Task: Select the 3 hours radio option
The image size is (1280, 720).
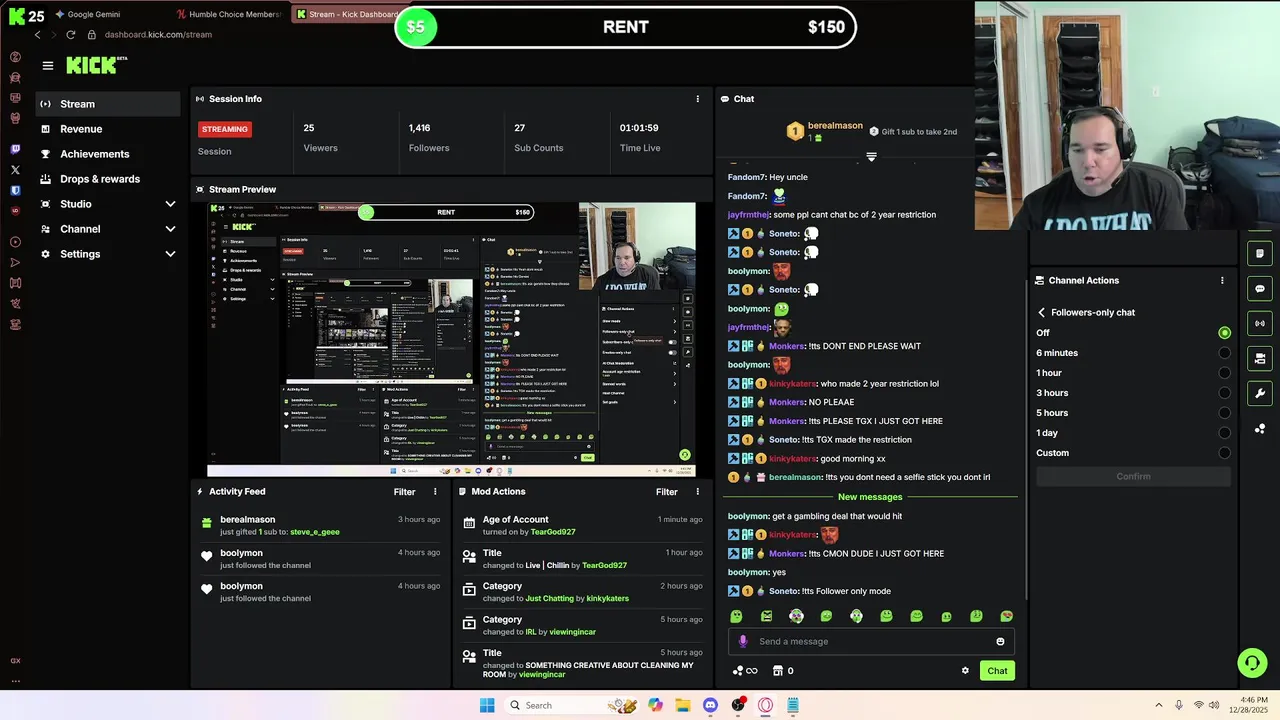Action: 1224,393
